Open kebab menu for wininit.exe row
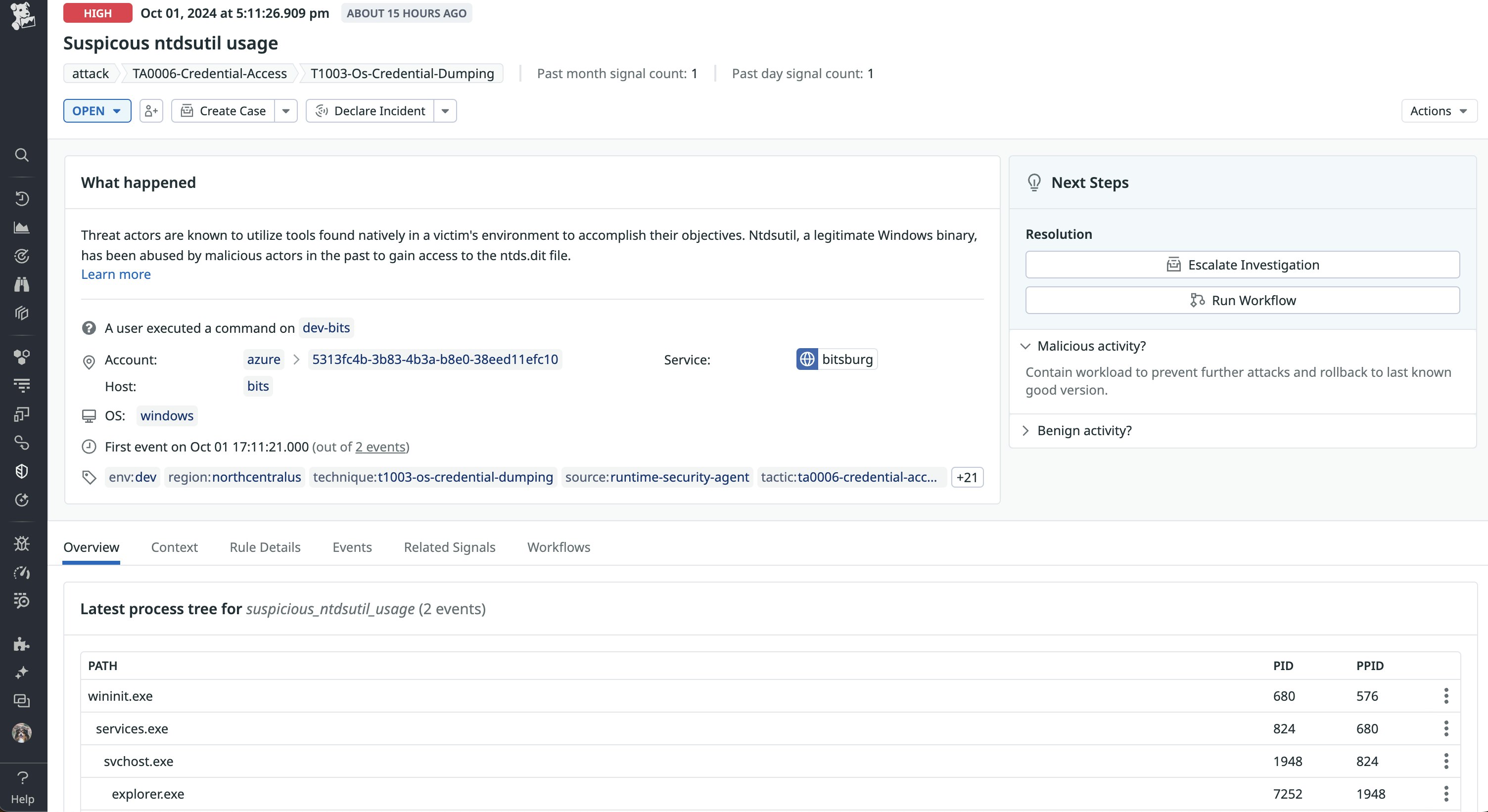Screen dimensions: 1488x812 pos(1446,696)
